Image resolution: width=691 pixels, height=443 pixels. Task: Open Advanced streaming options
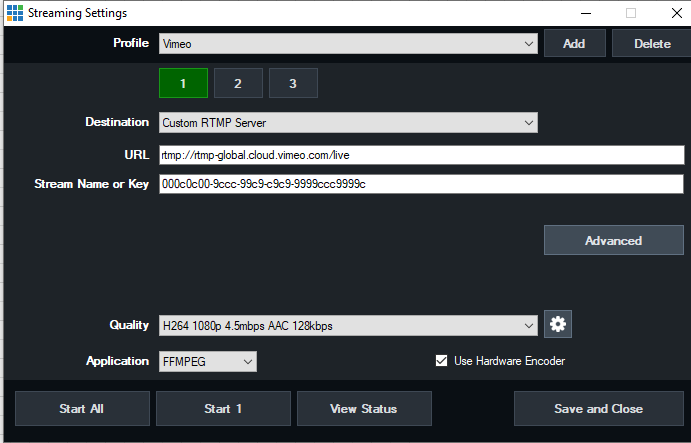[x=613, y=240]
